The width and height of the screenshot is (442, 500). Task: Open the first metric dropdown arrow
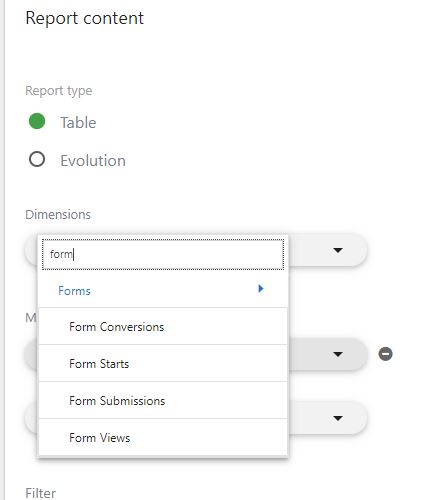click(338, 354)
